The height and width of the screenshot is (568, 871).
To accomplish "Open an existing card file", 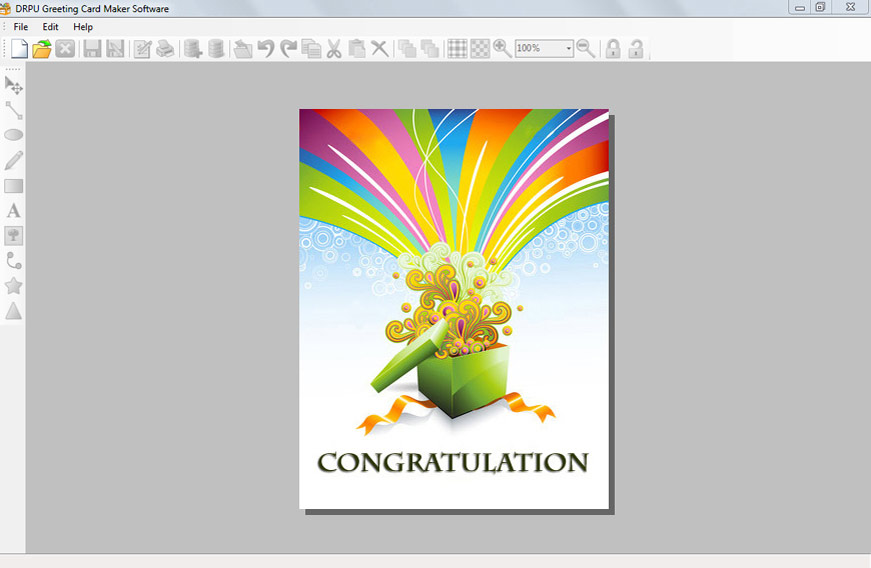I will [42, 49].
